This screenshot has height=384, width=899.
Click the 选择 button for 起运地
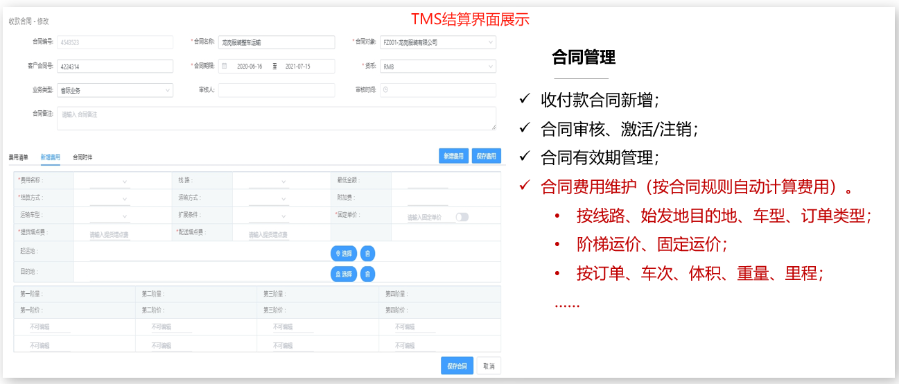344,253
